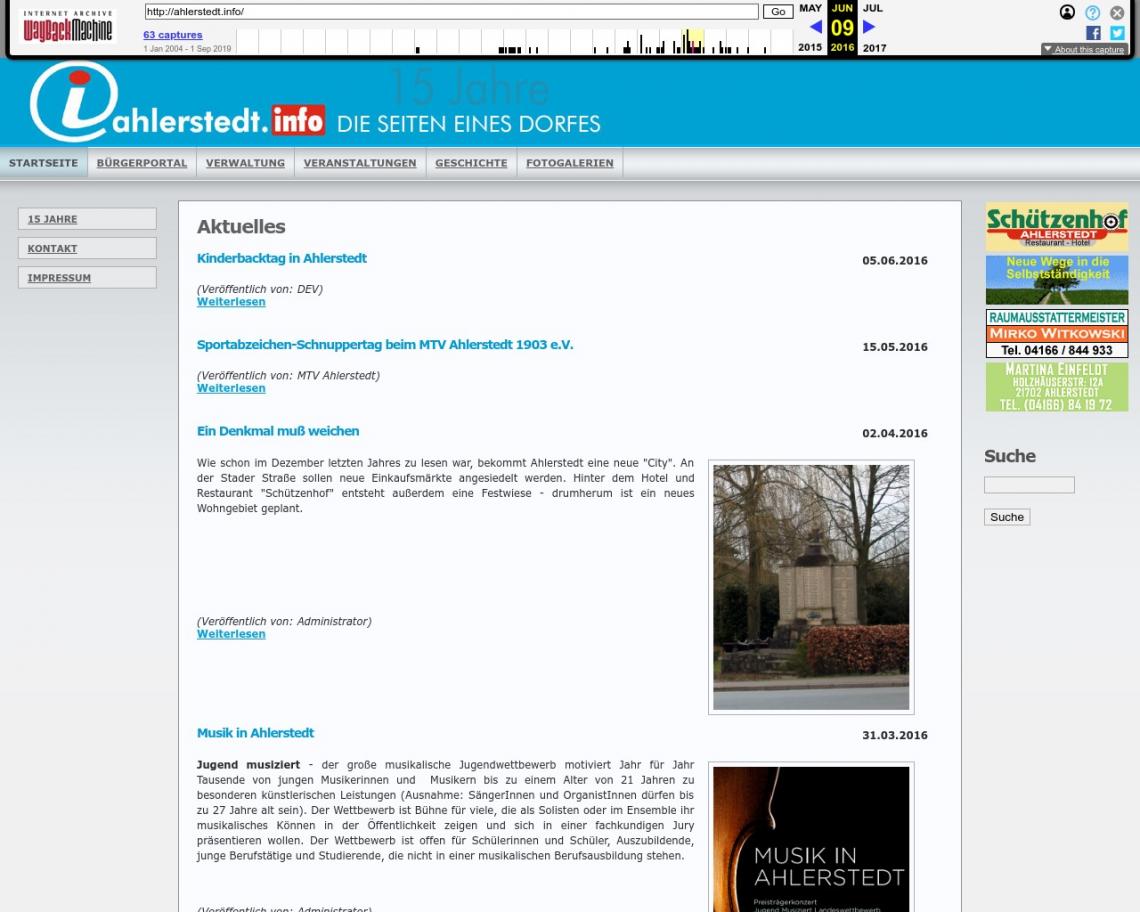Click the Musik in Ahlerstedt poster thumbnail

tap(811, 838)
